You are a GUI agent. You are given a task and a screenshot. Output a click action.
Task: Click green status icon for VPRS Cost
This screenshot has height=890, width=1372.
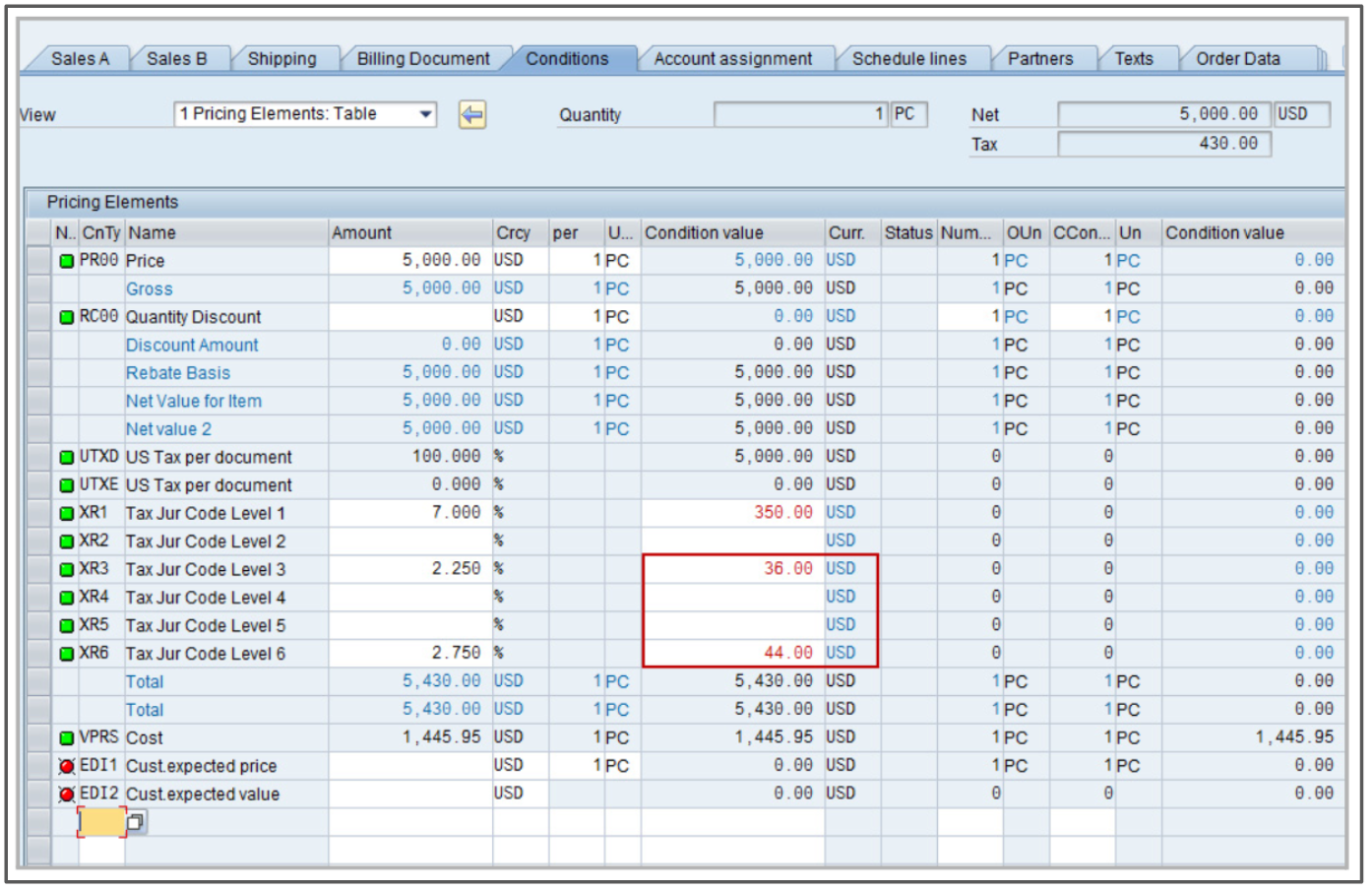66,738
